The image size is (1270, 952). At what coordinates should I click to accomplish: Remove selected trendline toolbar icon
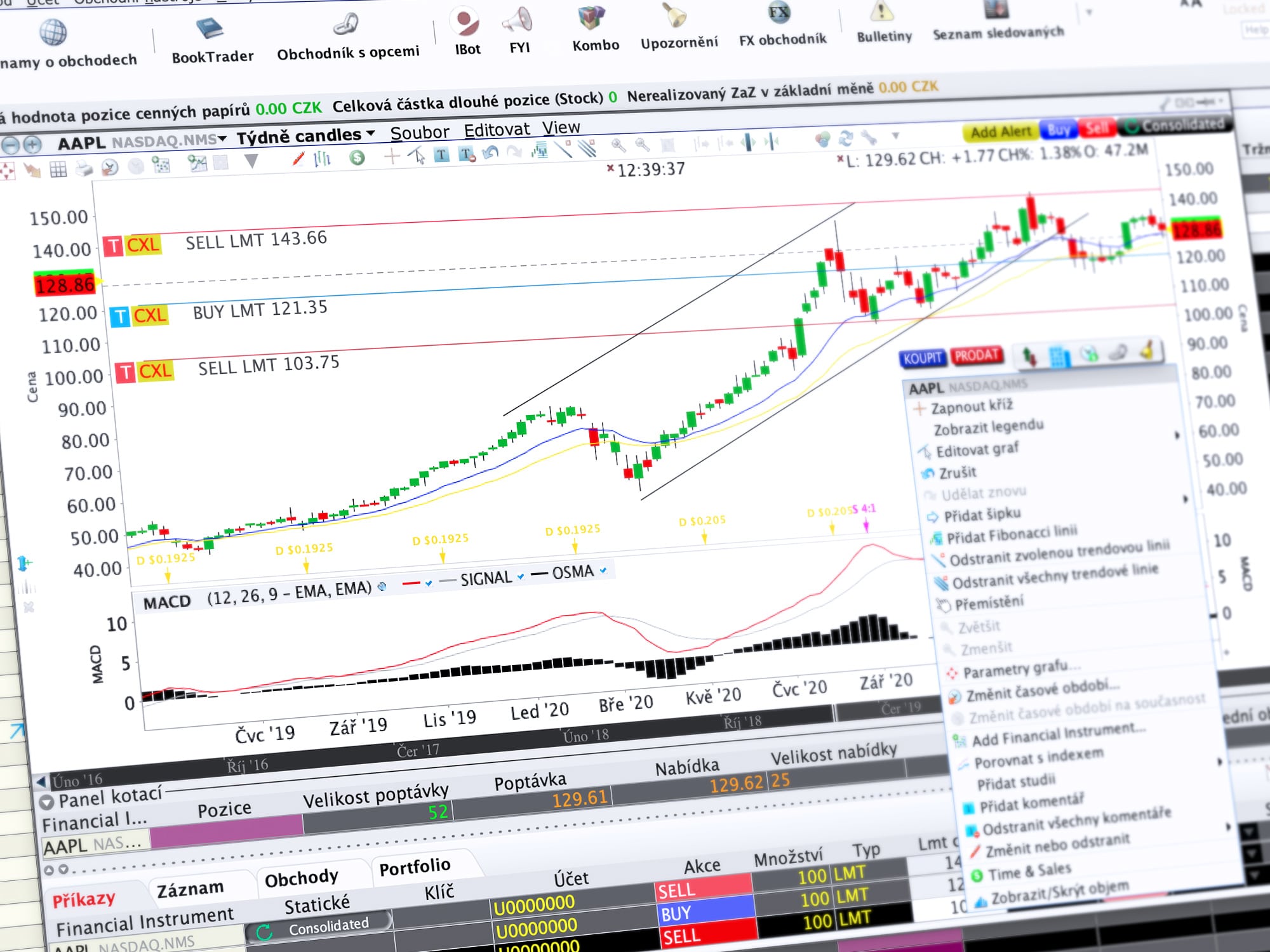tap(563, 150)
